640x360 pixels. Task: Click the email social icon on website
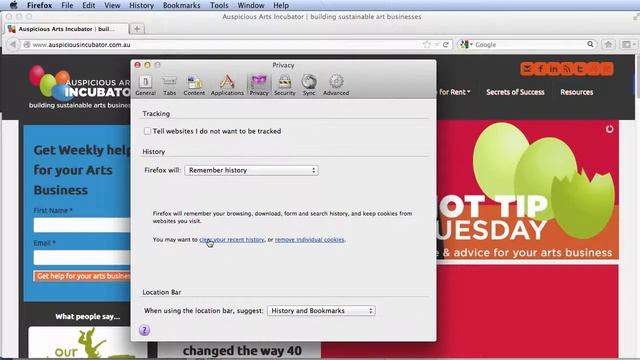point(527,69)
